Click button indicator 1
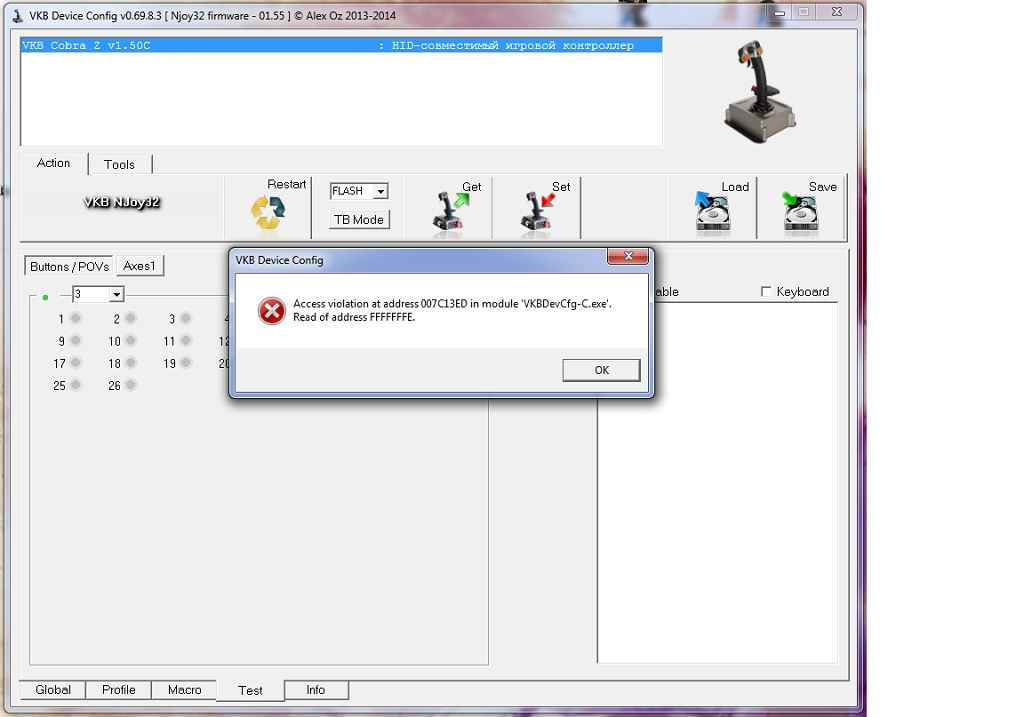The width and height of the screenshot is (1024, 717). 76,318
